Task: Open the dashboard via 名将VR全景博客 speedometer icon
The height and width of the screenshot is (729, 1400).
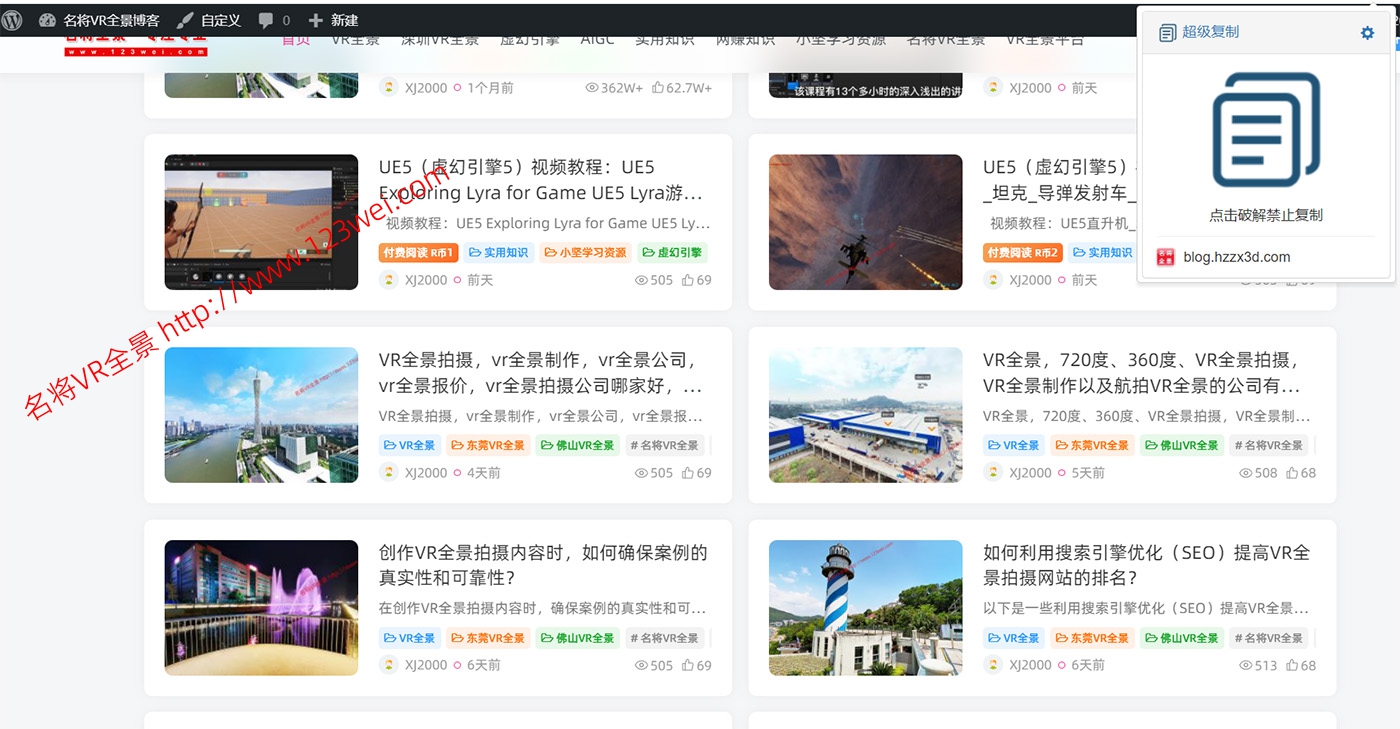Action: [48, 18]
